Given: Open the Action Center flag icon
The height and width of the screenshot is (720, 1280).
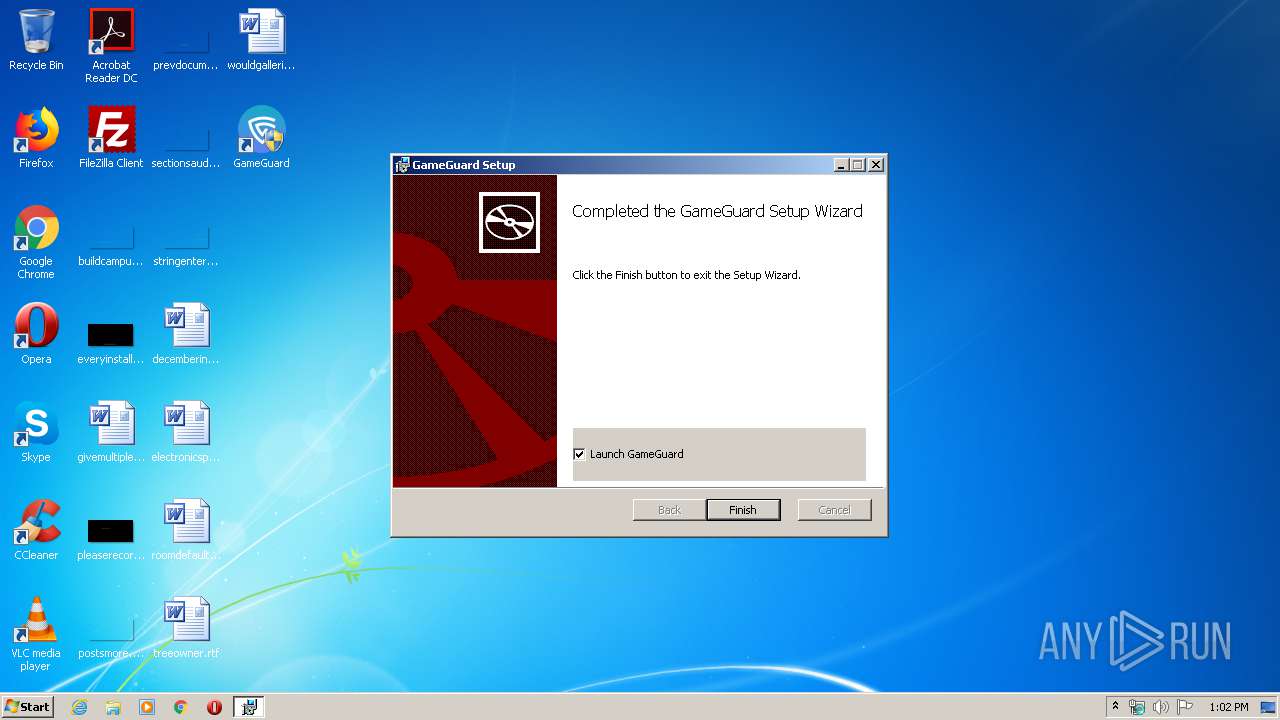Looking at the screenshot, I should click(x=1184, y=707).
